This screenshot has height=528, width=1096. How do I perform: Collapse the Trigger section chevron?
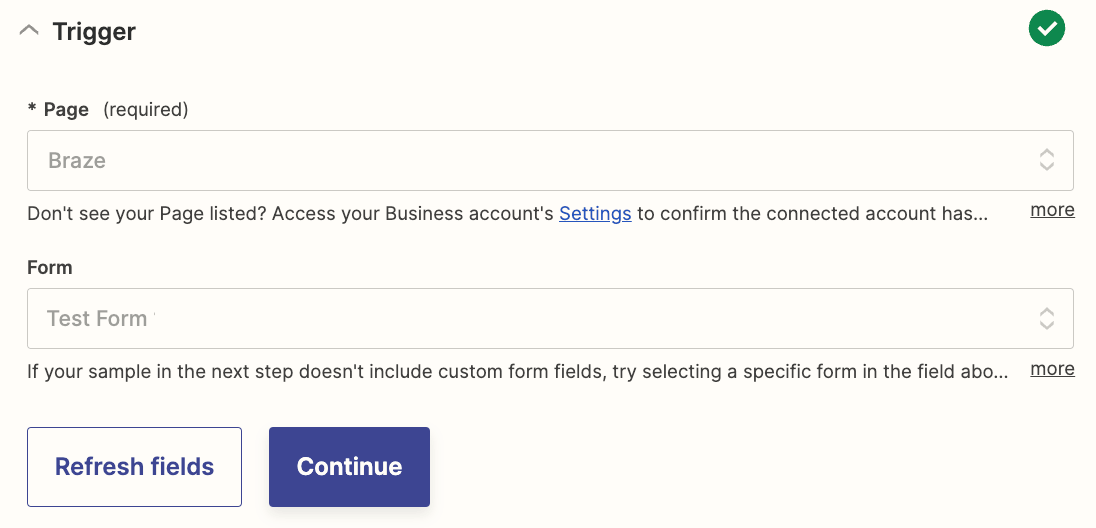click(29, 31)
